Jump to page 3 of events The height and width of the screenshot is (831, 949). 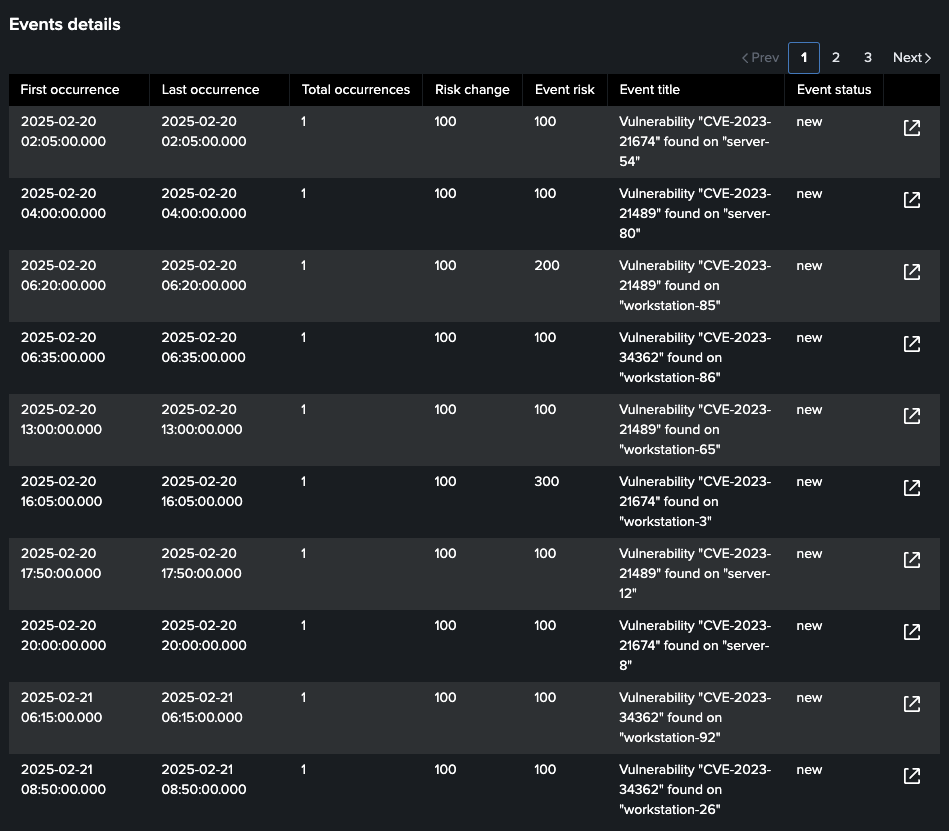click(868, 58)
